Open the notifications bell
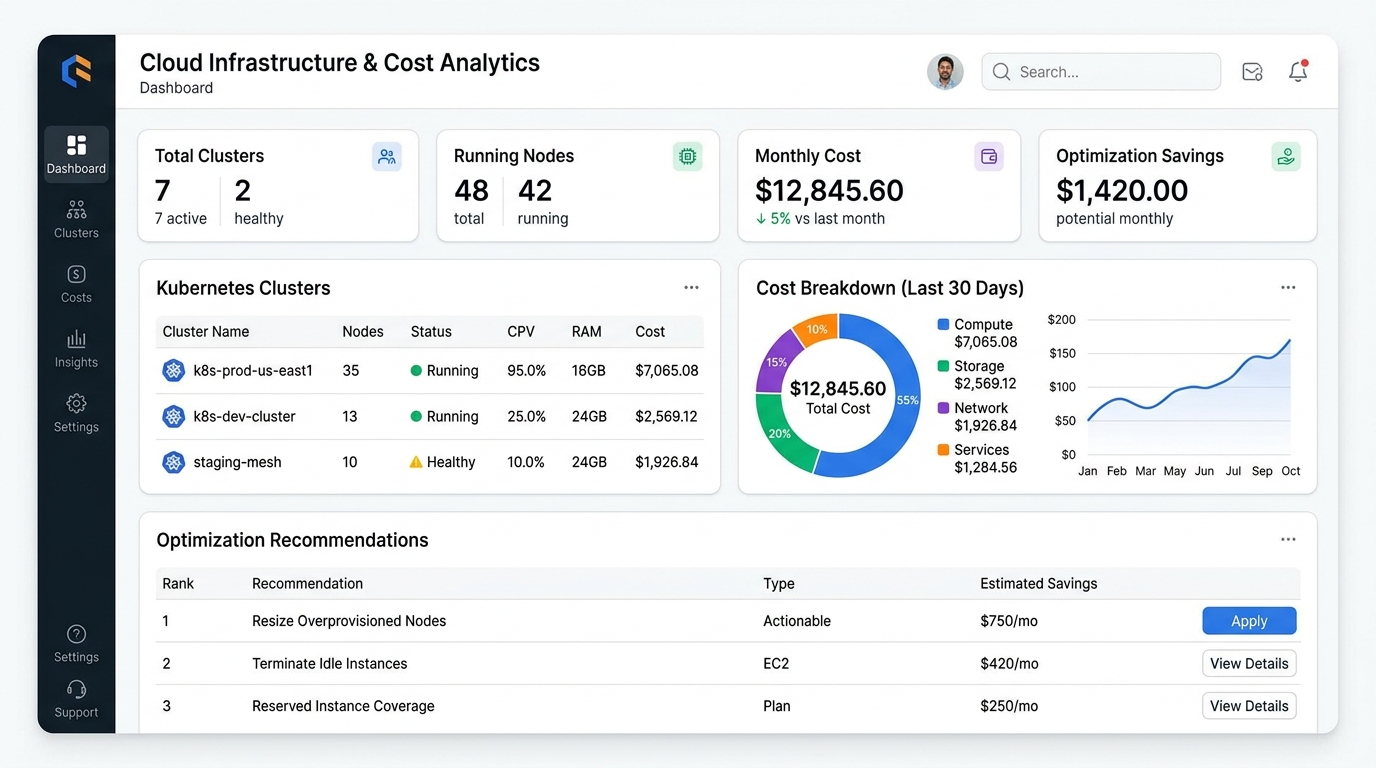 (x=1298, y=71)
